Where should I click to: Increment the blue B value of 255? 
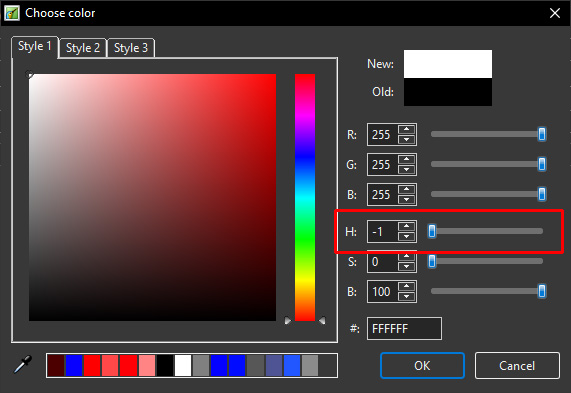click(x=406, y=189)
